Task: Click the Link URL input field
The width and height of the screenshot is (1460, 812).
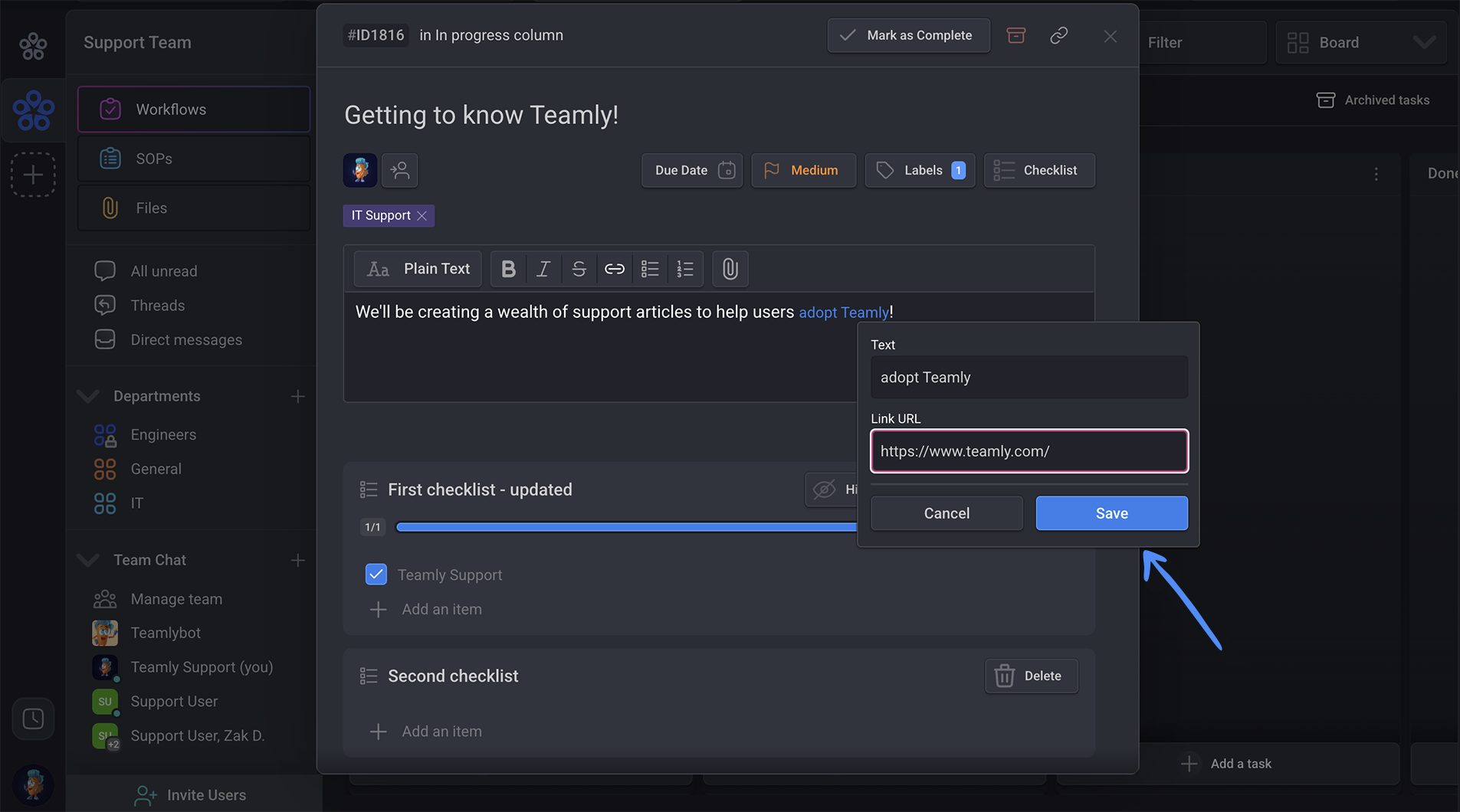Action: [x=1029, y=451]
